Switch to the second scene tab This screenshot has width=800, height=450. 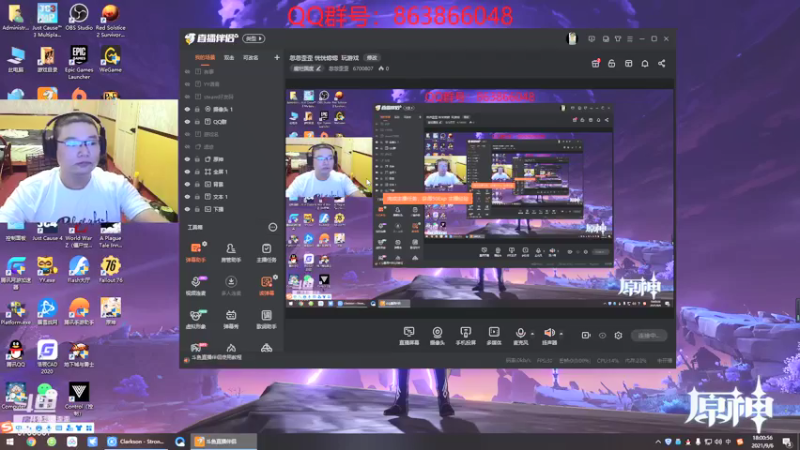point(229,58)
